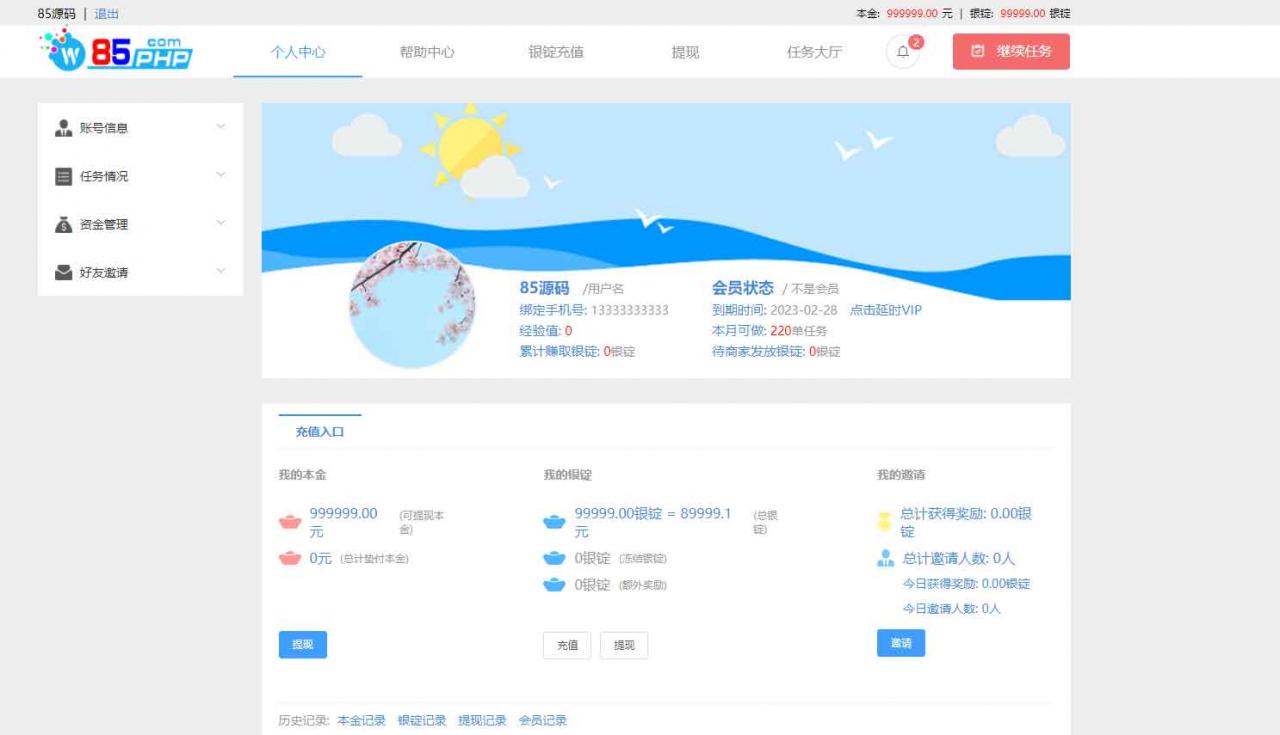Click the circular profile avatar image
Image resolution: width=1280 pixels, height=735 pixels.
(412, 304)
